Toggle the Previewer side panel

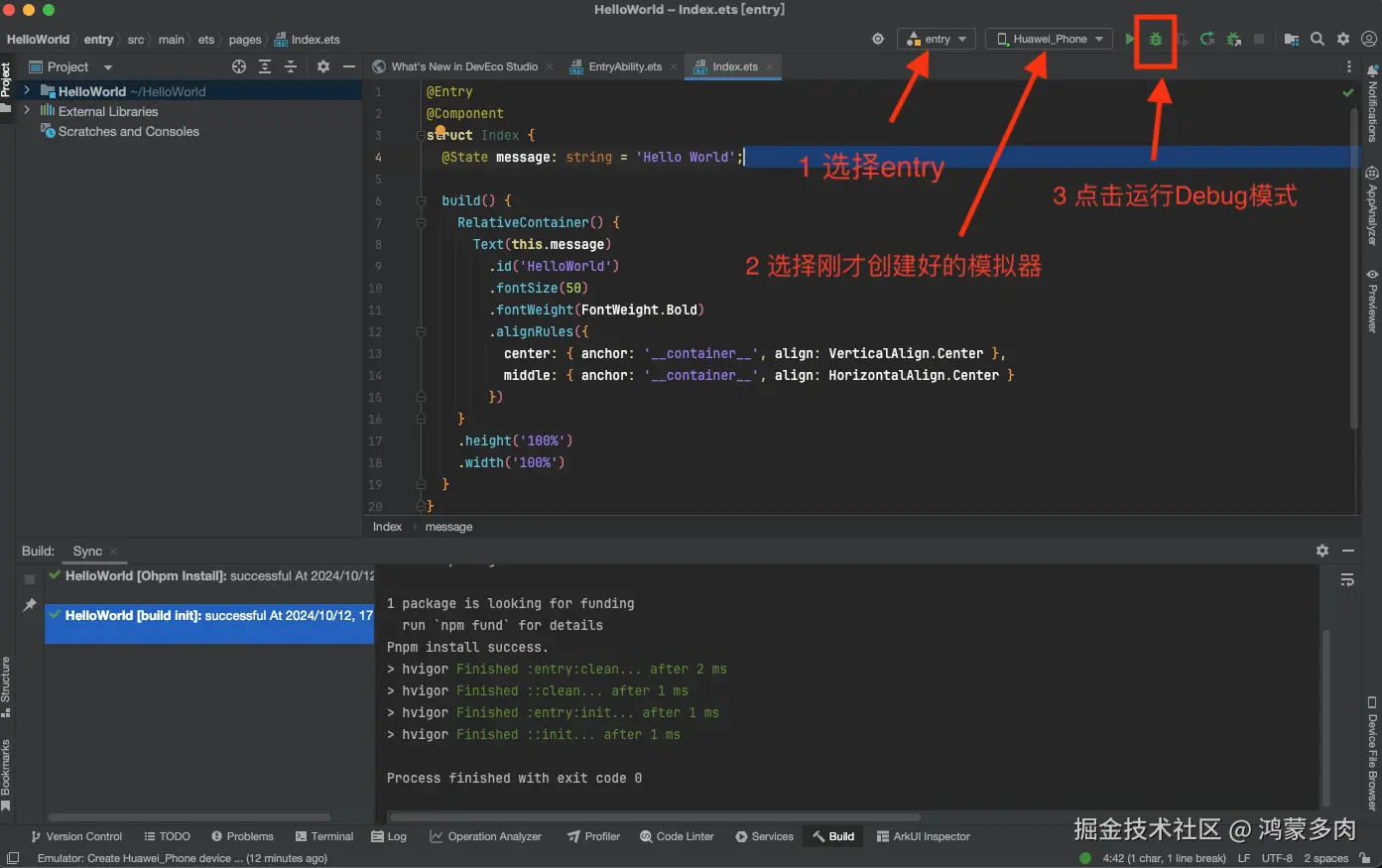point(1372,301)
